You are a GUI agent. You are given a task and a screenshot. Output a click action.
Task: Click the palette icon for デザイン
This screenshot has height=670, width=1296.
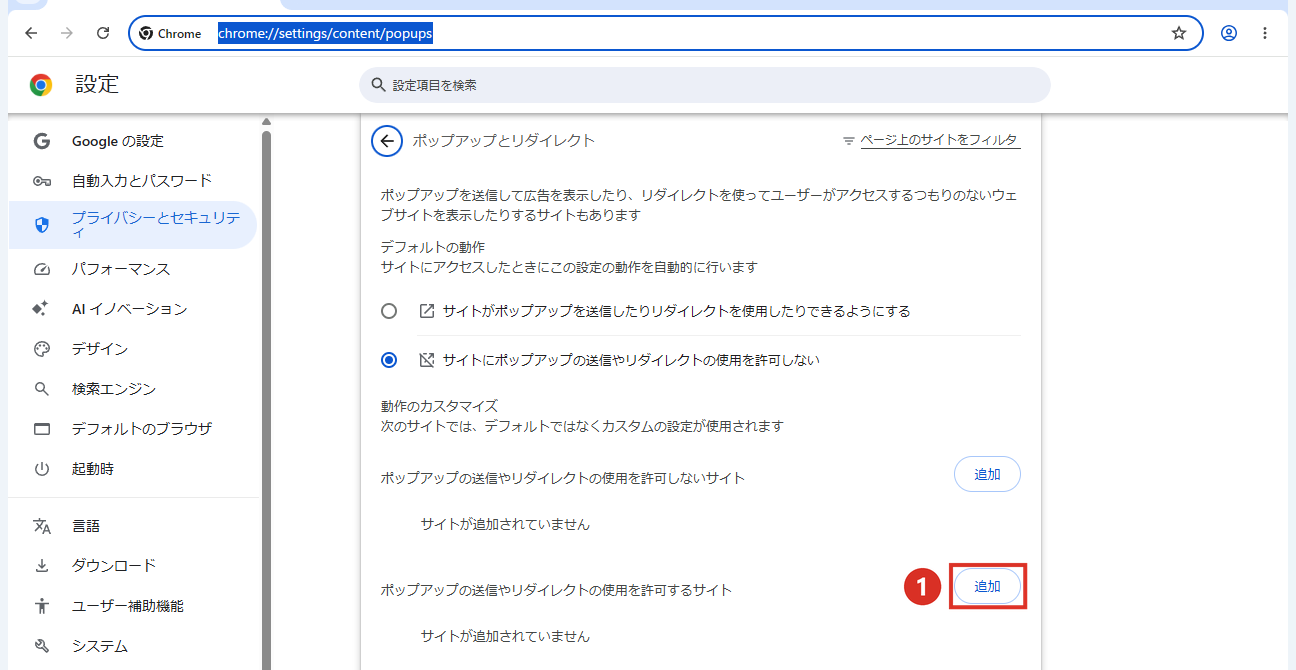41,349
